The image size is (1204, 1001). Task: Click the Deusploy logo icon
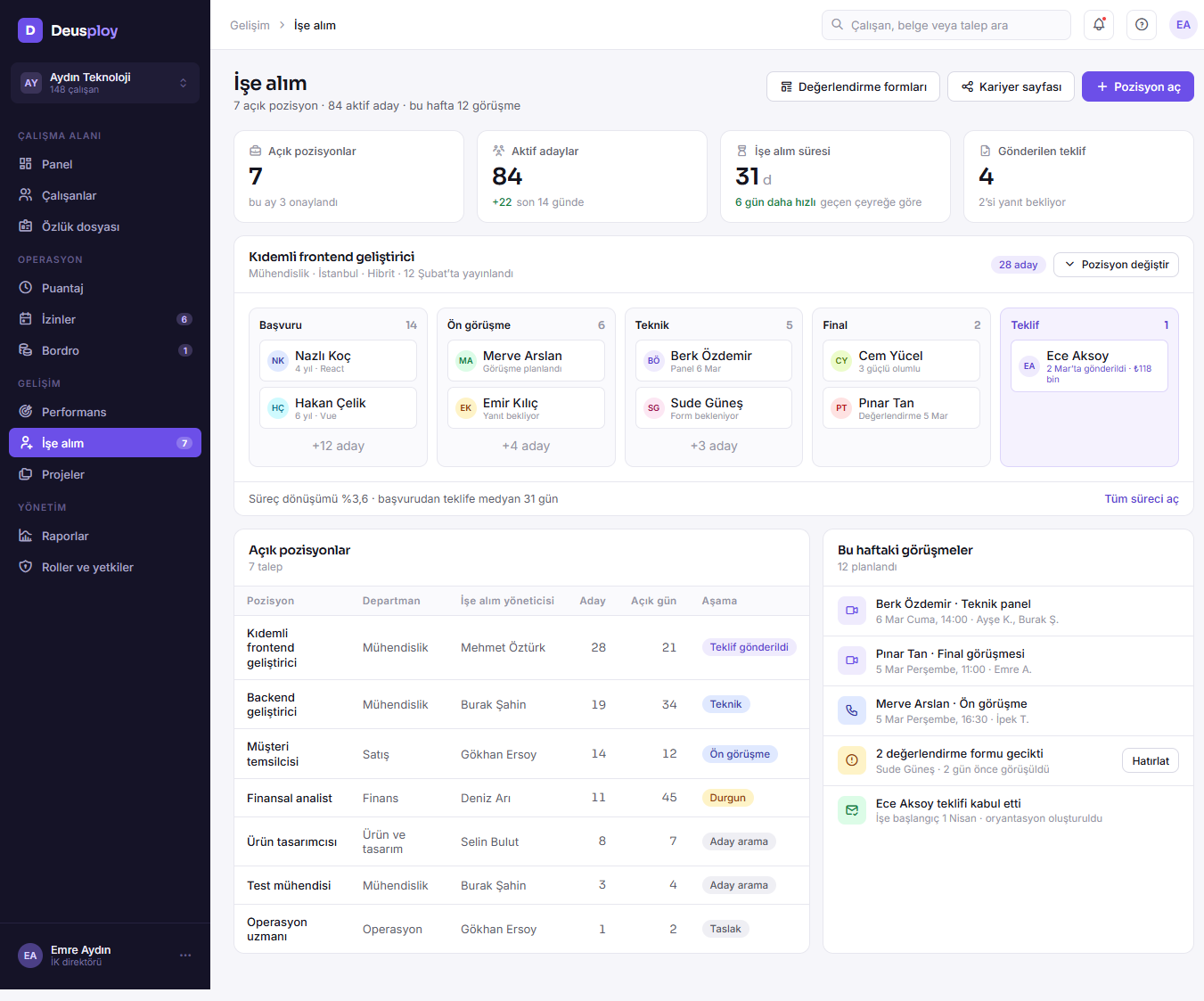pos(30,30)
